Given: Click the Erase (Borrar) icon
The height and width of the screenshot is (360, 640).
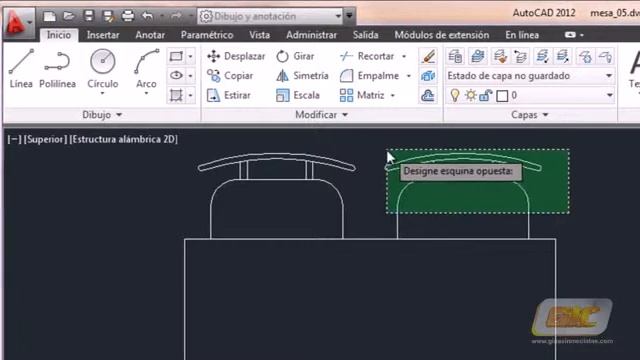Looking at the screenshot, I should pyautogui.click(x=428, y=56).
